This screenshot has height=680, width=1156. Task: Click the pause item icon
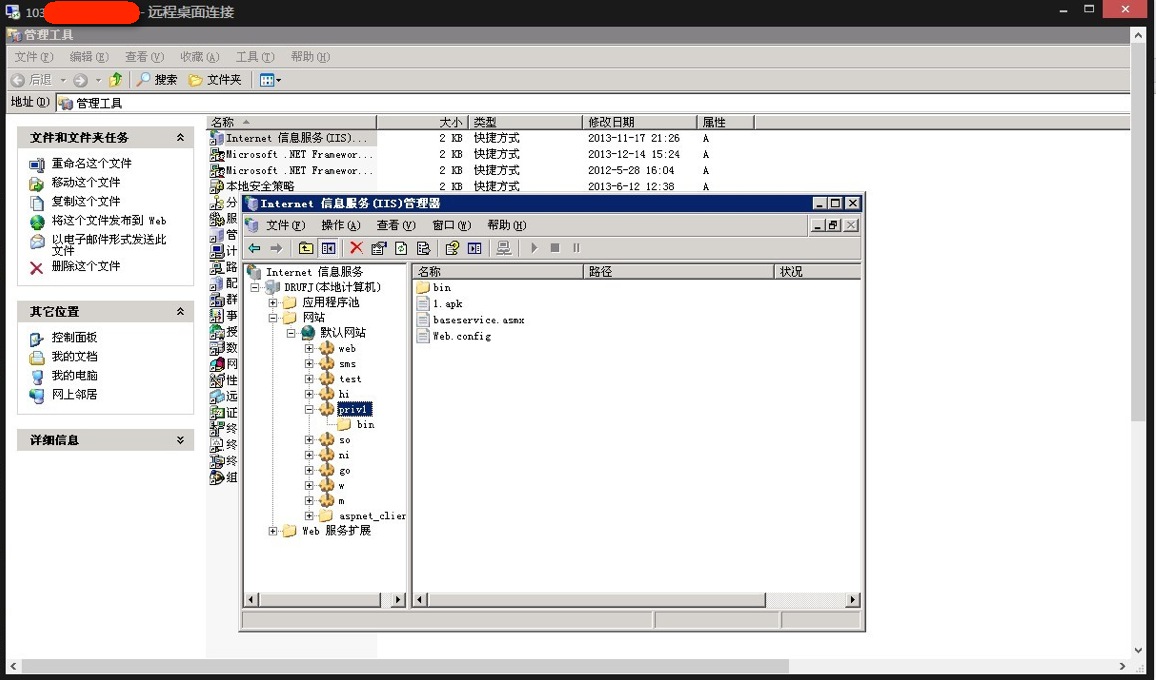point(577,249)
